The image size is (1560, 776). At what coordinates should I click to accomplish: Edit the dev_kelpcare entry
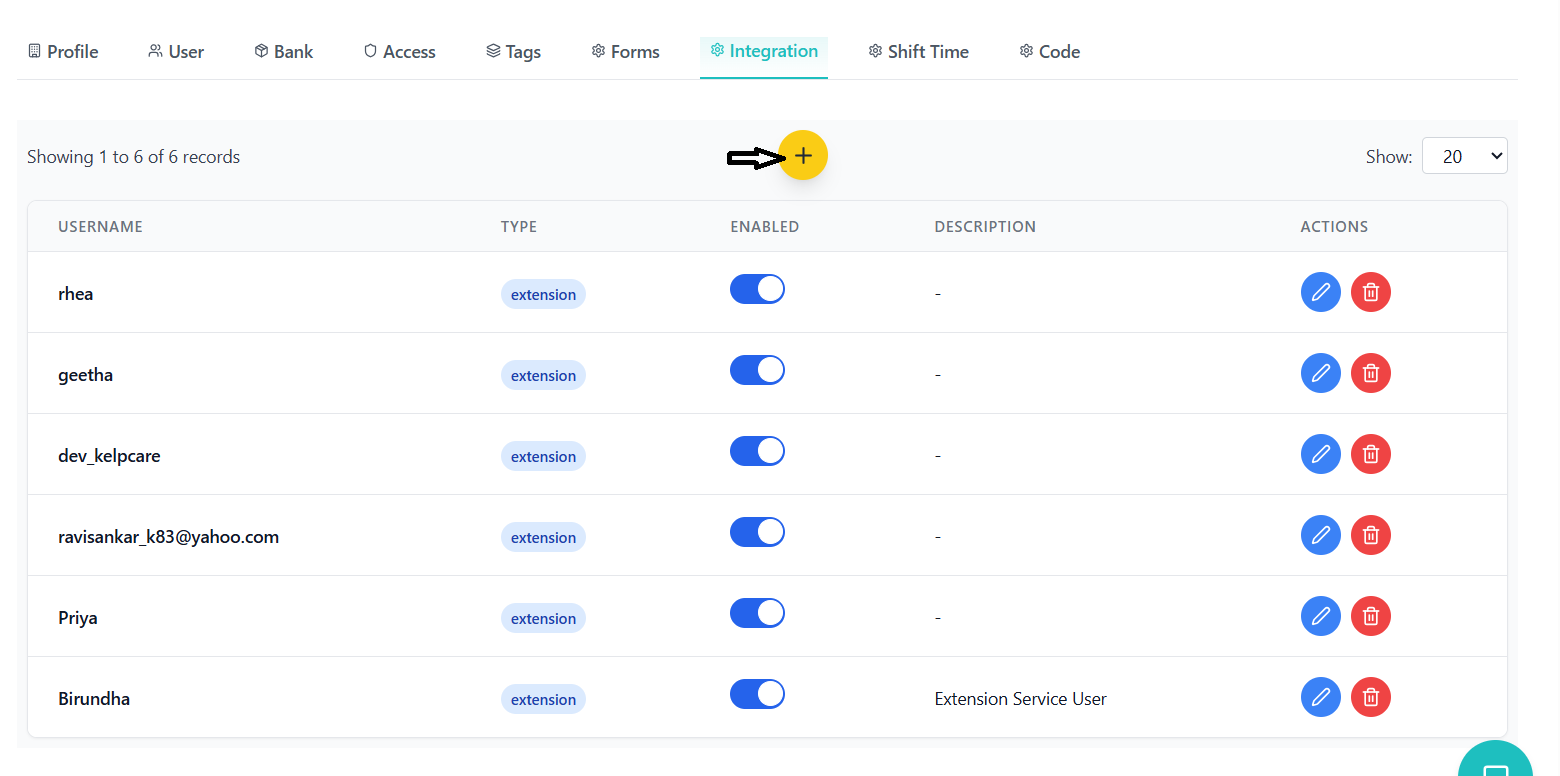point(1320,454)
